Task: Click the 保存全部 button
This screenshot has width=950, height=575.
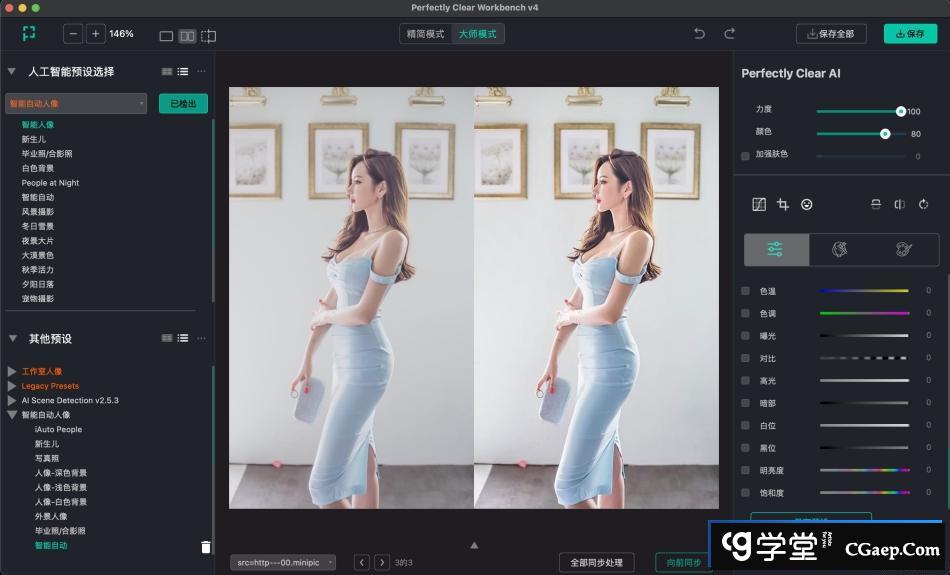Action: pos(830,34)
